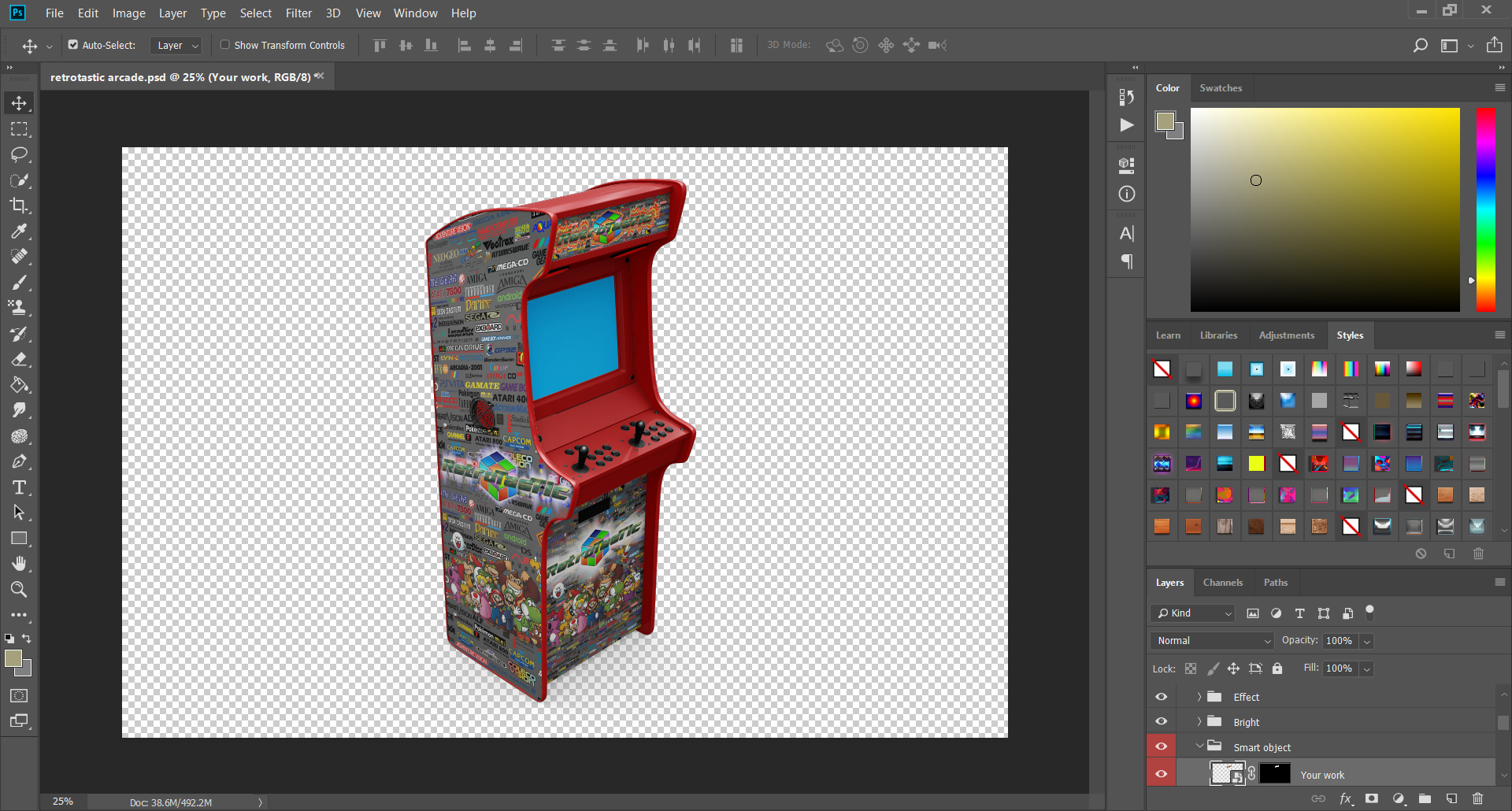Open the Share icon in options bar
1512x811 pixels.
[x=1494, y=45]
